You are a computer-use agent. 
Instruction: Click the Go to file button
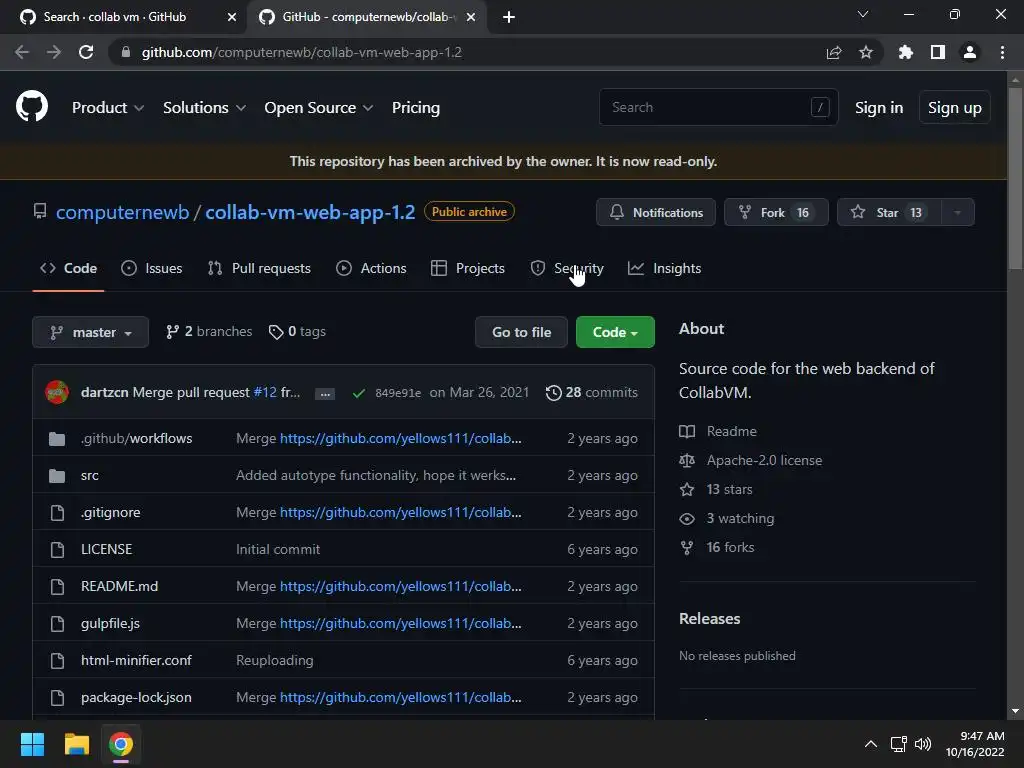point(521,332)
